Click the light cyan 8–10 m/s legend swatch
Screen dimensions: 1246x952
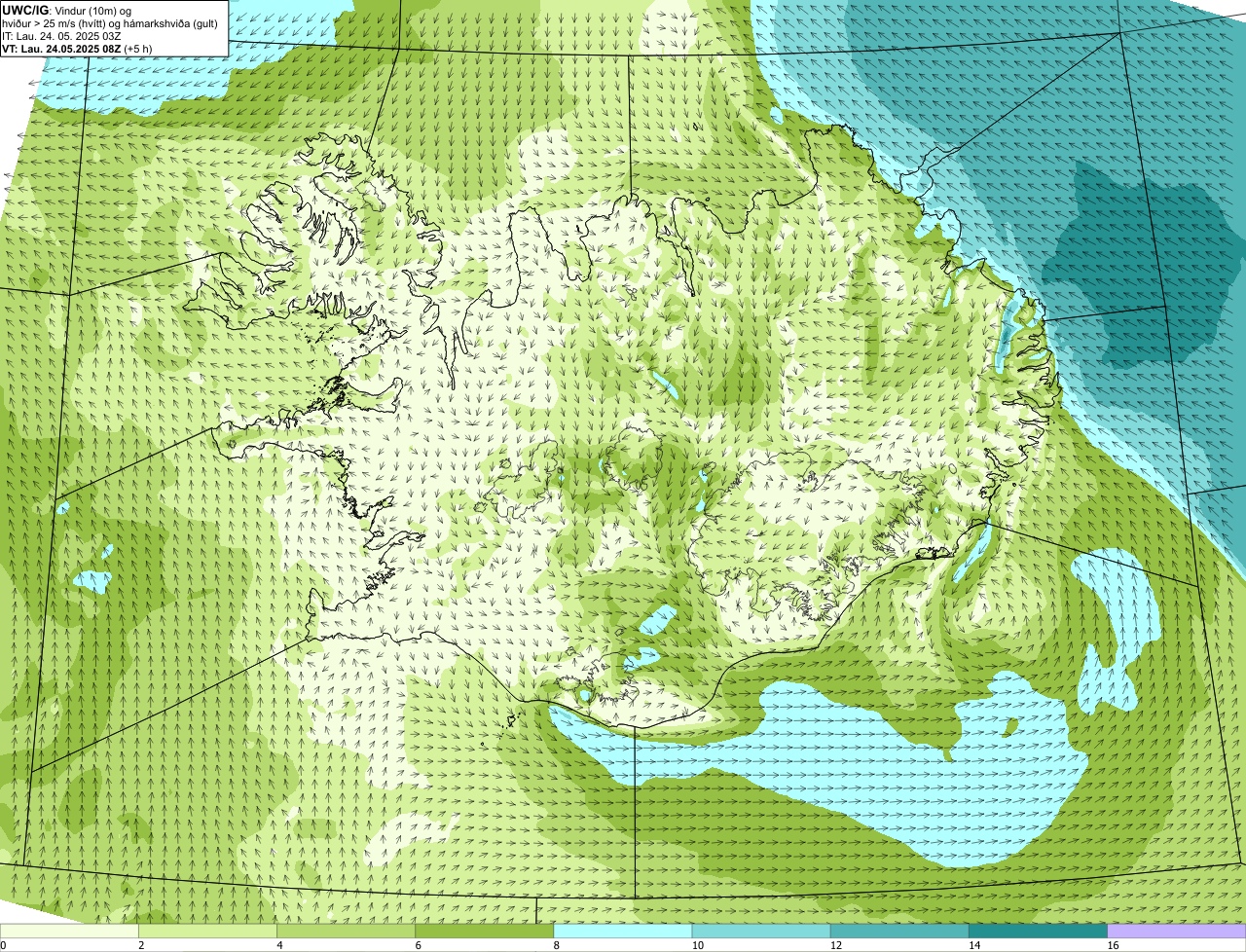[x=623, y=932]
